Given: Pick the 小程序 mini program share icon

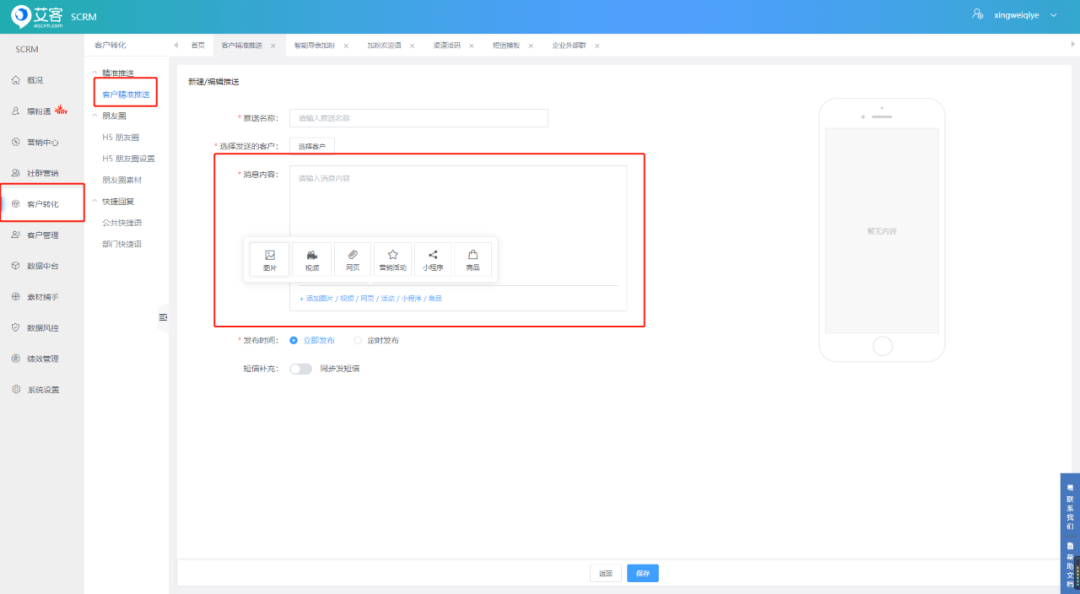Looking at the screenshot, I should click(433, 259).
